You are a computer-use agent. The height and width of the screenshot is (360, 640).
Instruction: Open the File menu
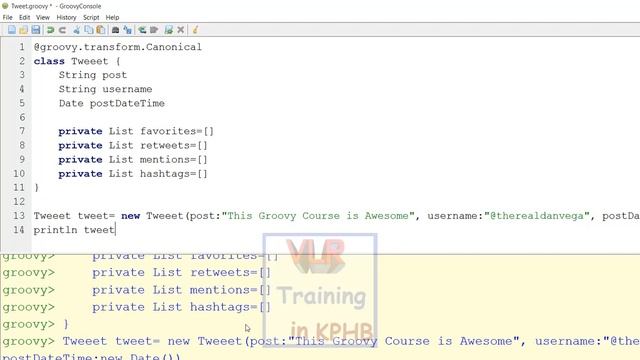pyautogui.click(x=7, y=18)
